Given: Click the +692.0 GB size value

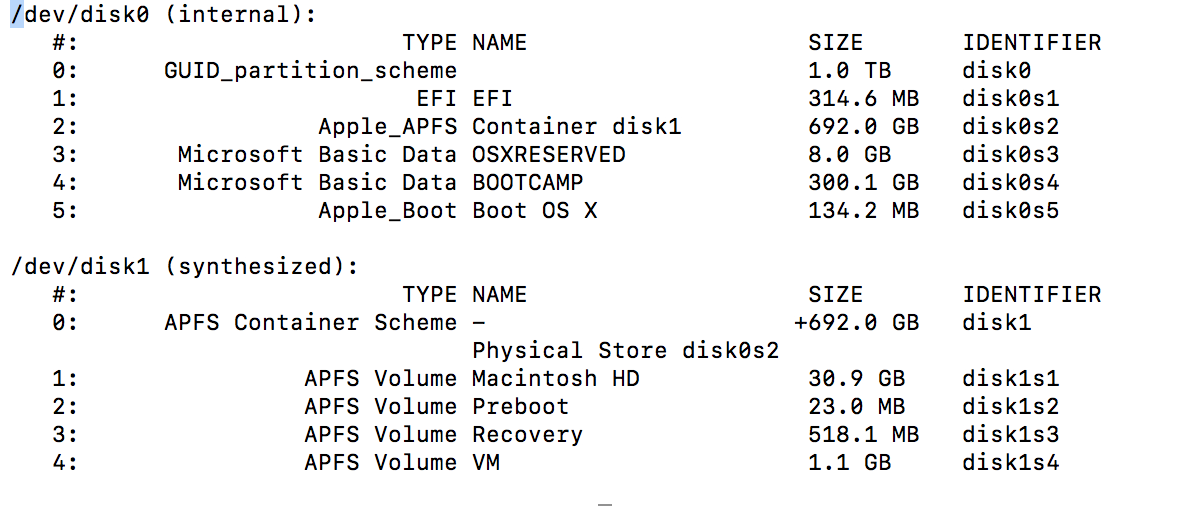Looking at the screenshot, I should 856,323.
